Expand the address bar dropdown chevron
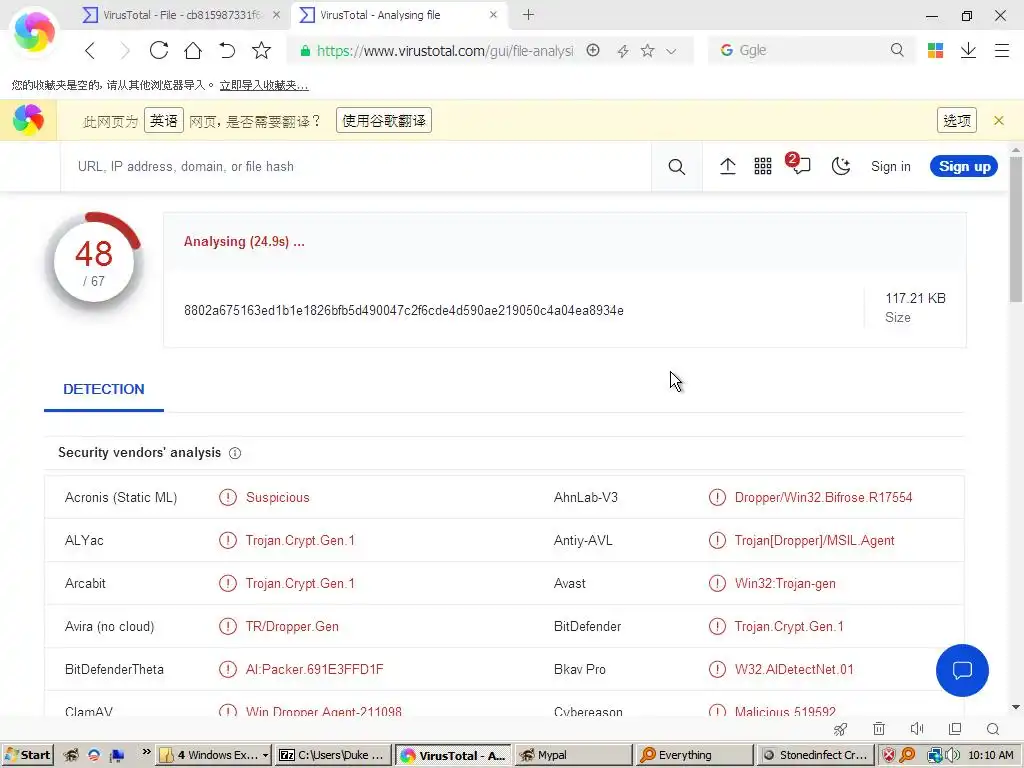This screenshot has height=768, width=1024. (x=671, y=51)
